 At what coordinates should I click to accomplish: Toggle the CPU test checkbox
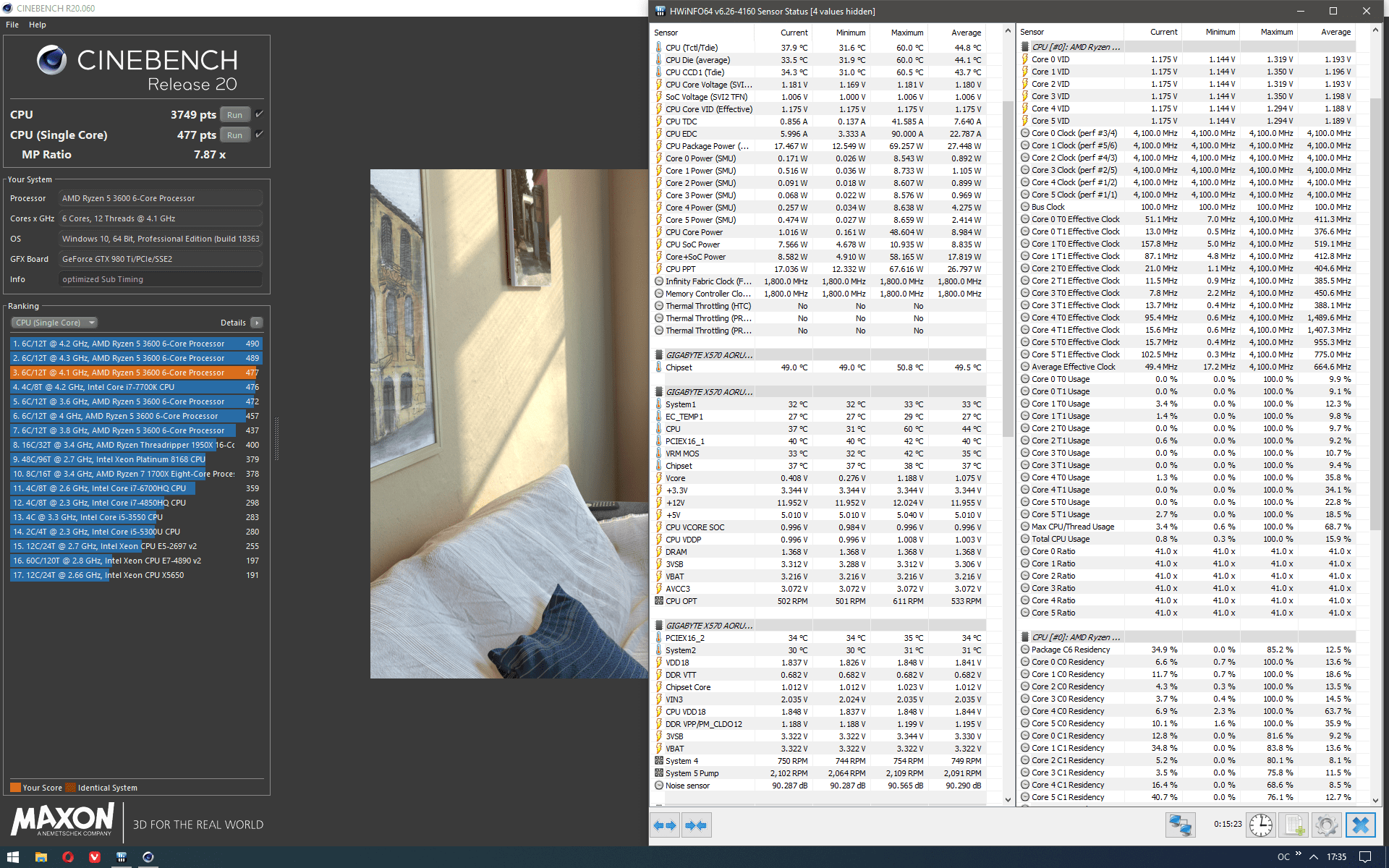[260, 114]
